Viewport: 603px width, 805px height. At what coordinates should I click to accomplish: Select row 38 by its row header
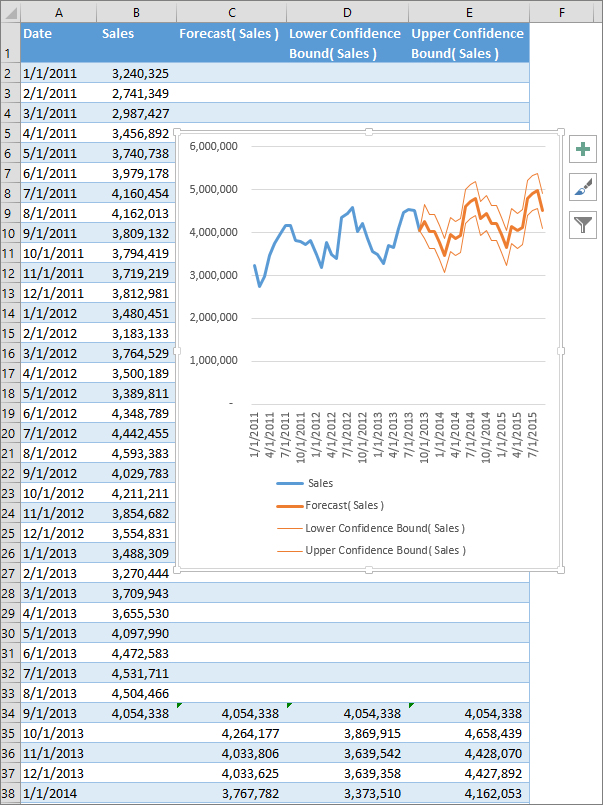tap(9, 793)
